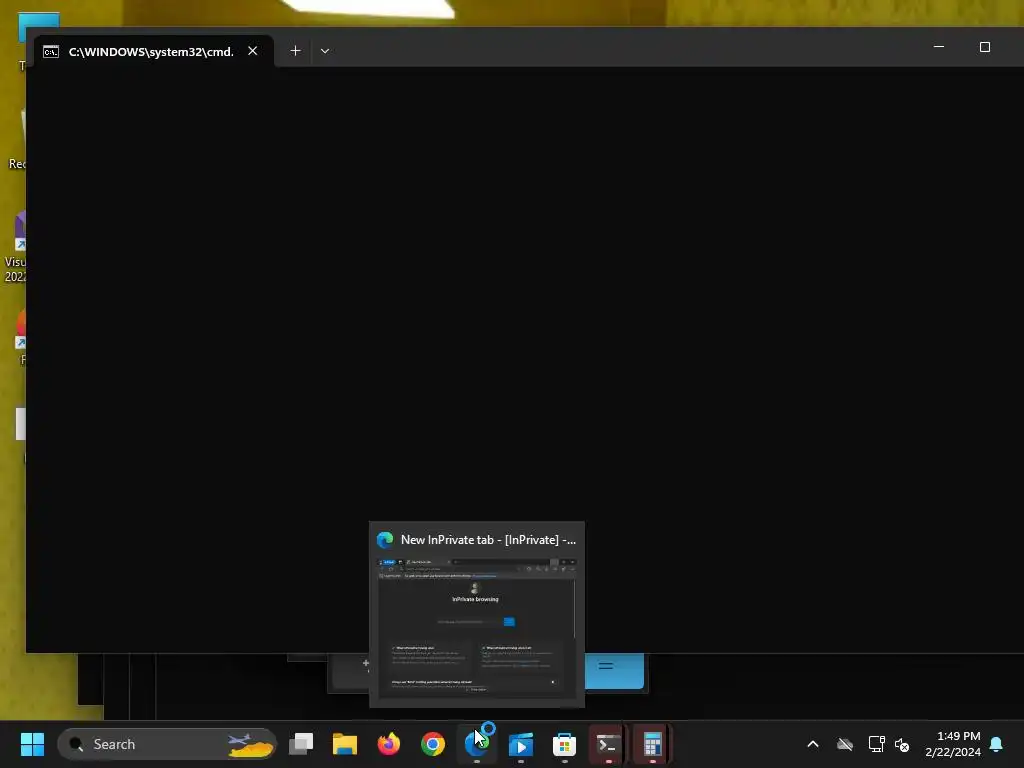Open the terminal profiles dropdown chevron

pyautogui.click(x=325, y=51)
